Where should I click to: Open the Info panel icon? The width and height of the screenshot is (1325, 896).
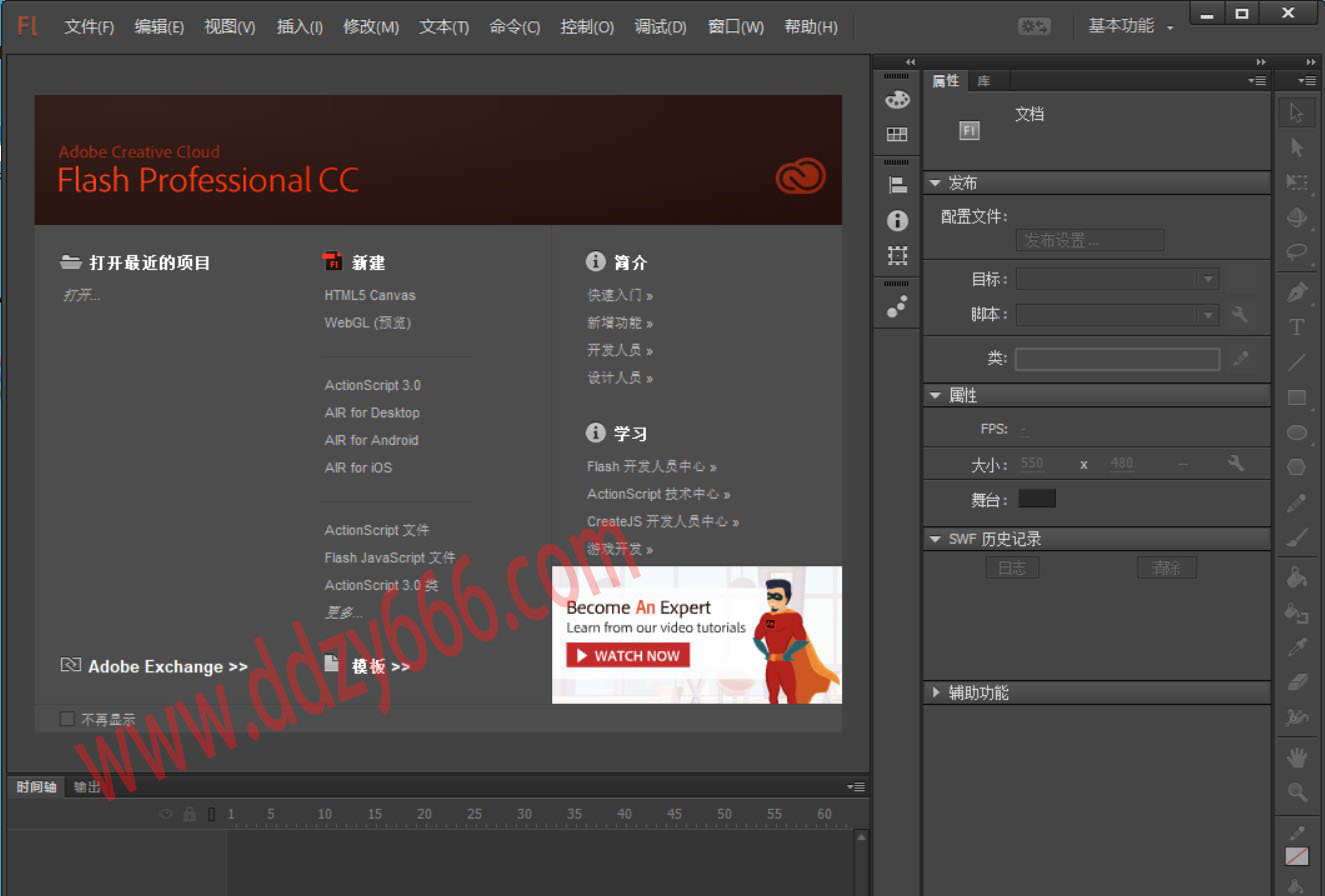pos(897,220)
